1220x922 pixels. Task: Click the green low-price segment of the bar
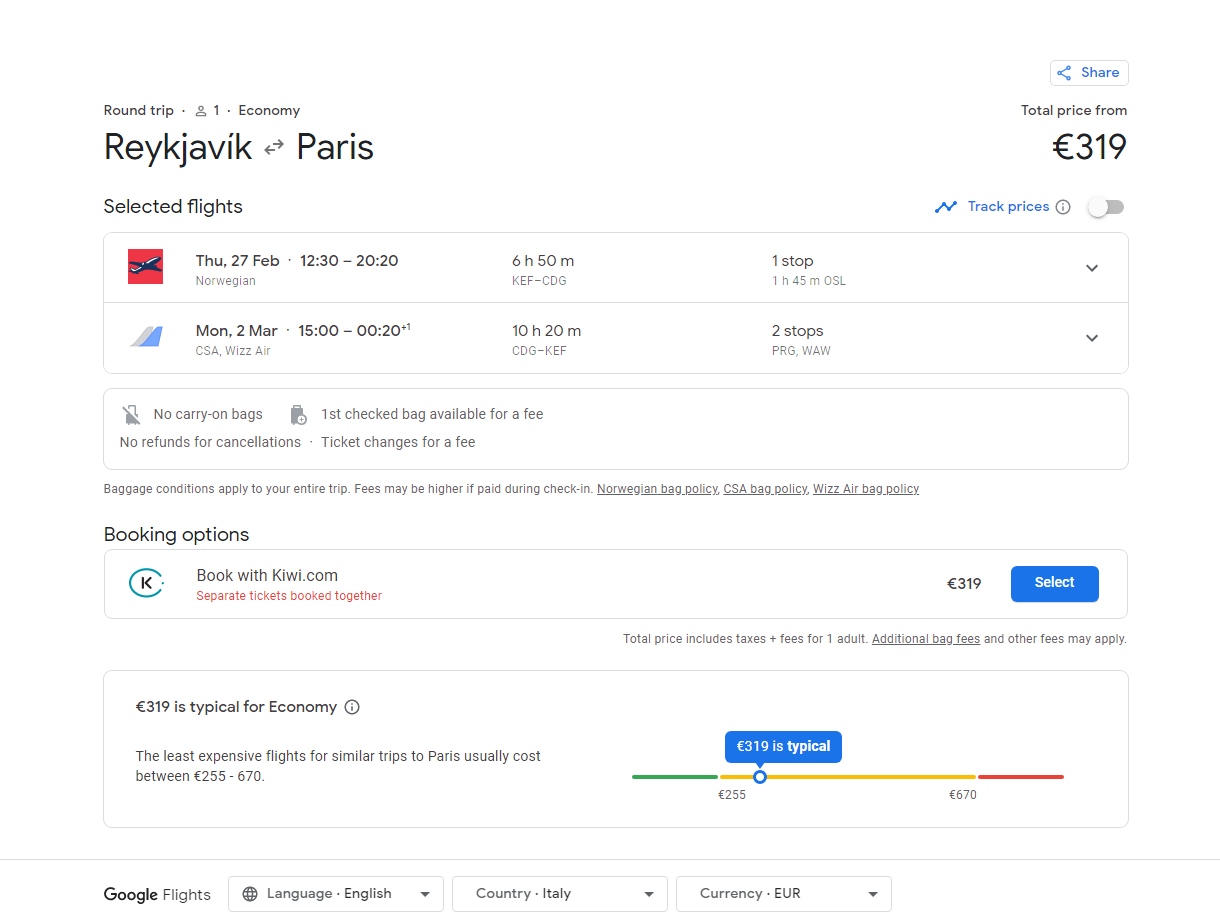[x=675, y=777]
